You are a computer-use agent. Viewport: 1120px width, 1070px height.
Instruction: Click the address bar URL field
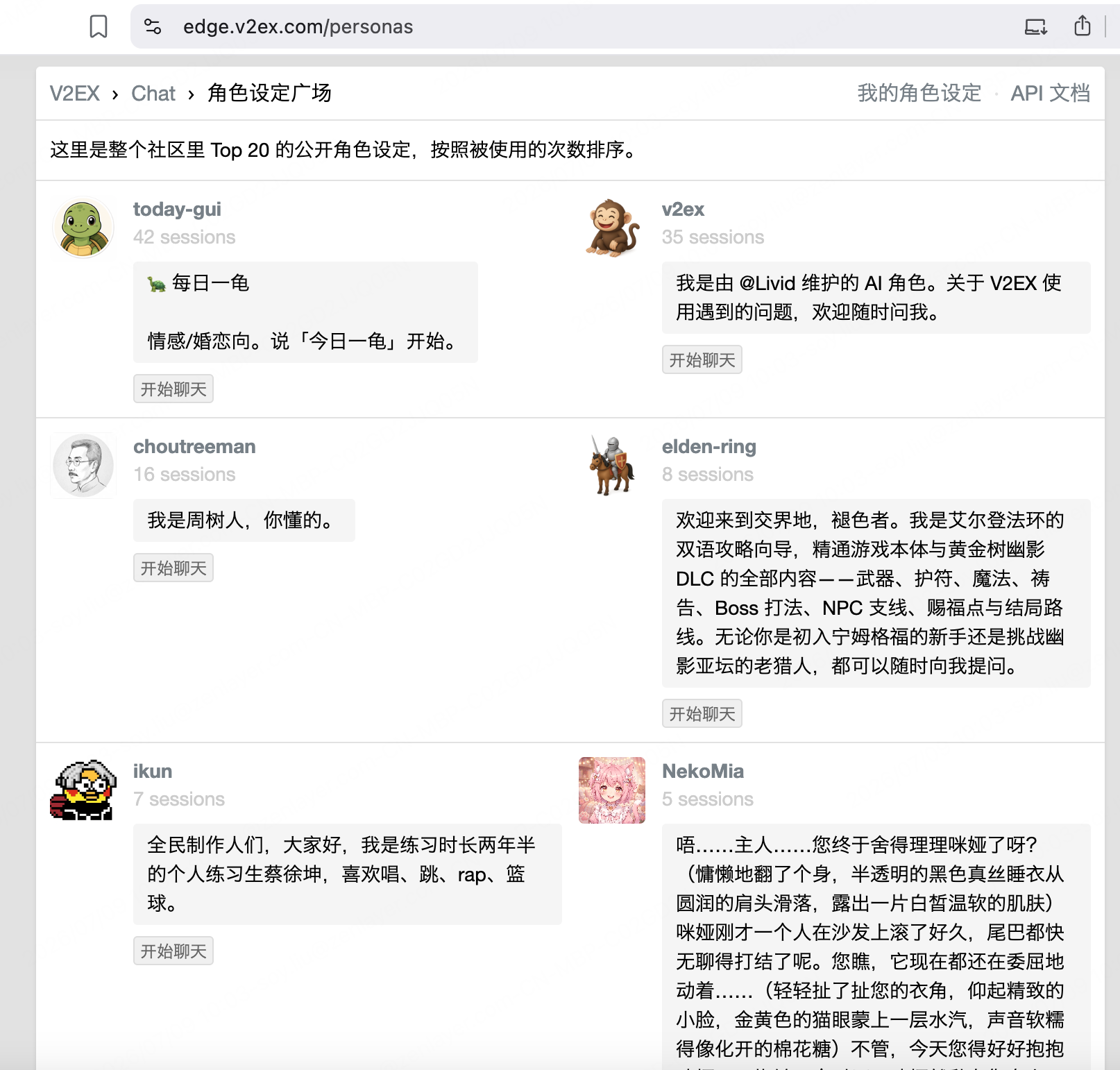(576, 26)
